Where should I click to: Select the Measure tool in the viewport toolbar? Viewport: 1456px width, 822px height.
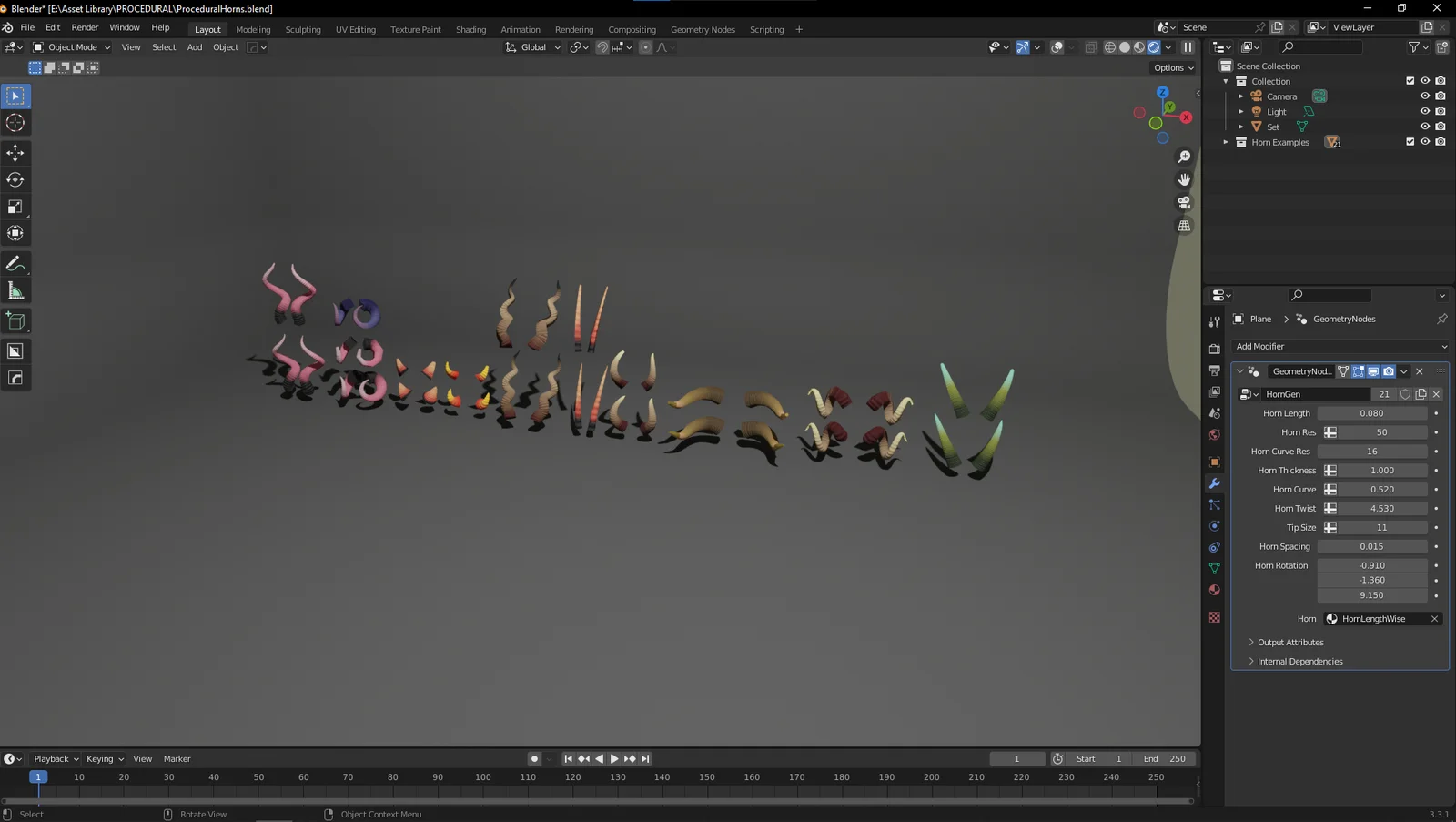pyautogui.click(x=15, y=289)
